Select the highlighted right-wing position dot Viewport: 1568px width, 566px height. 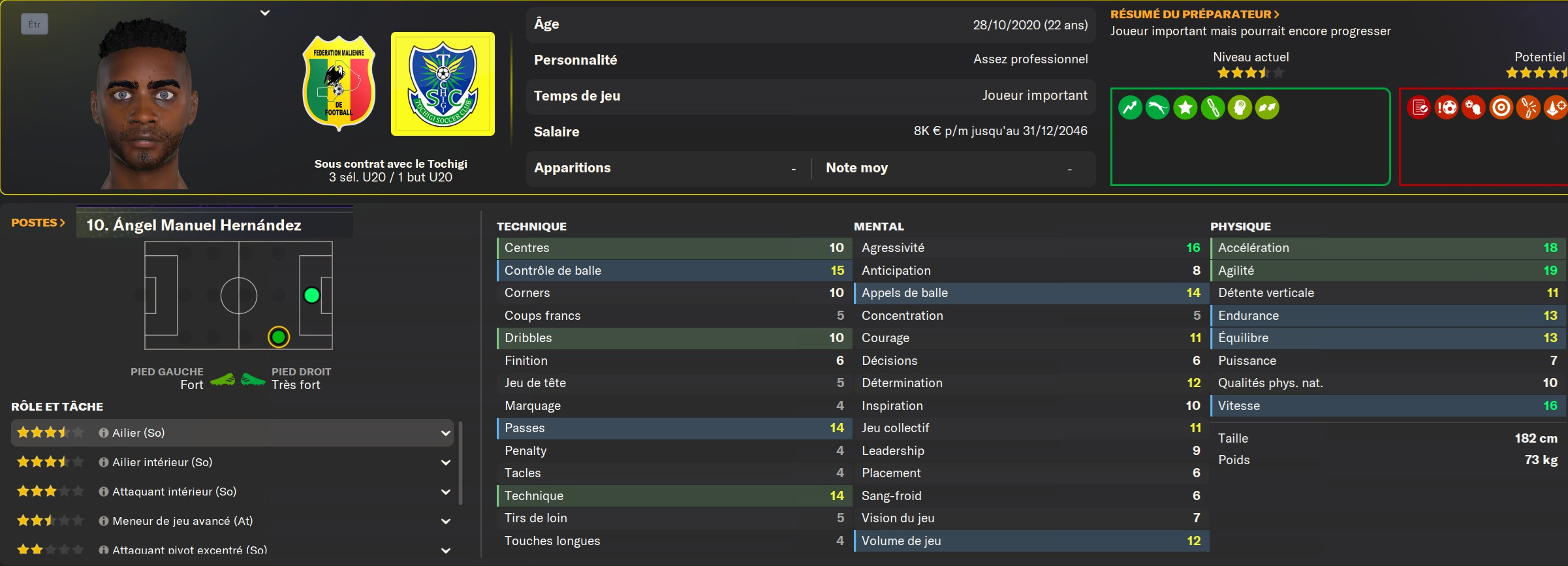point(279,337)
